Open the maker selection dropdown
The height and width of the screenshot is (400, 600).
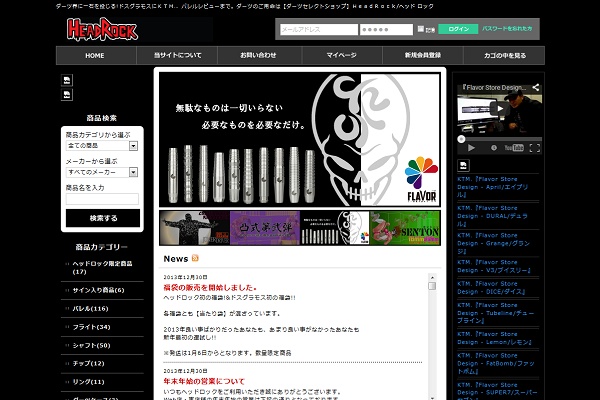pyautogui.click(x=102, y=173)
